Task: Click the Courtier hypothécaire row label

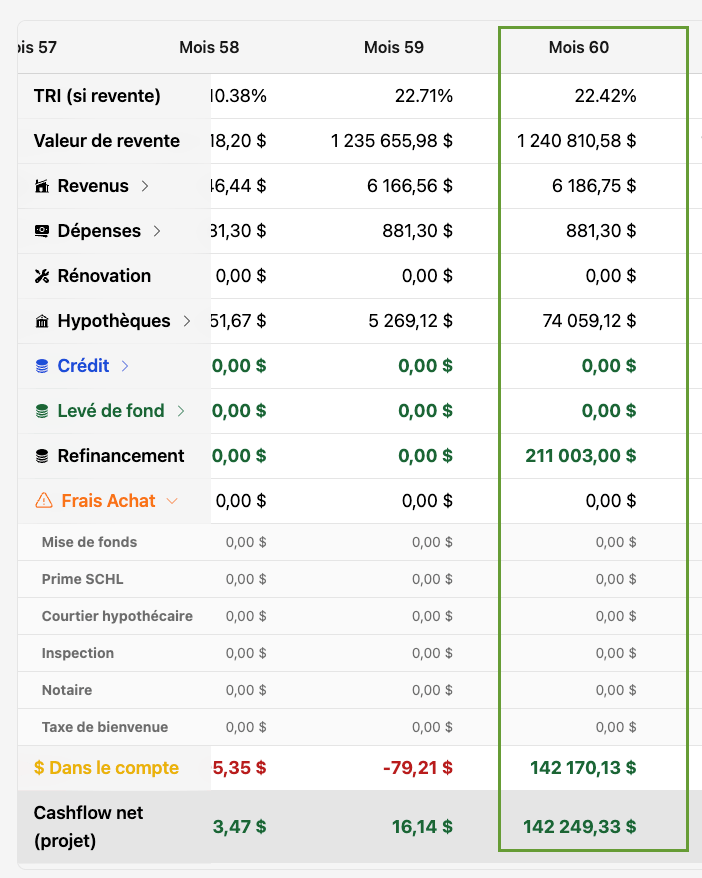Action: point(118,616)
